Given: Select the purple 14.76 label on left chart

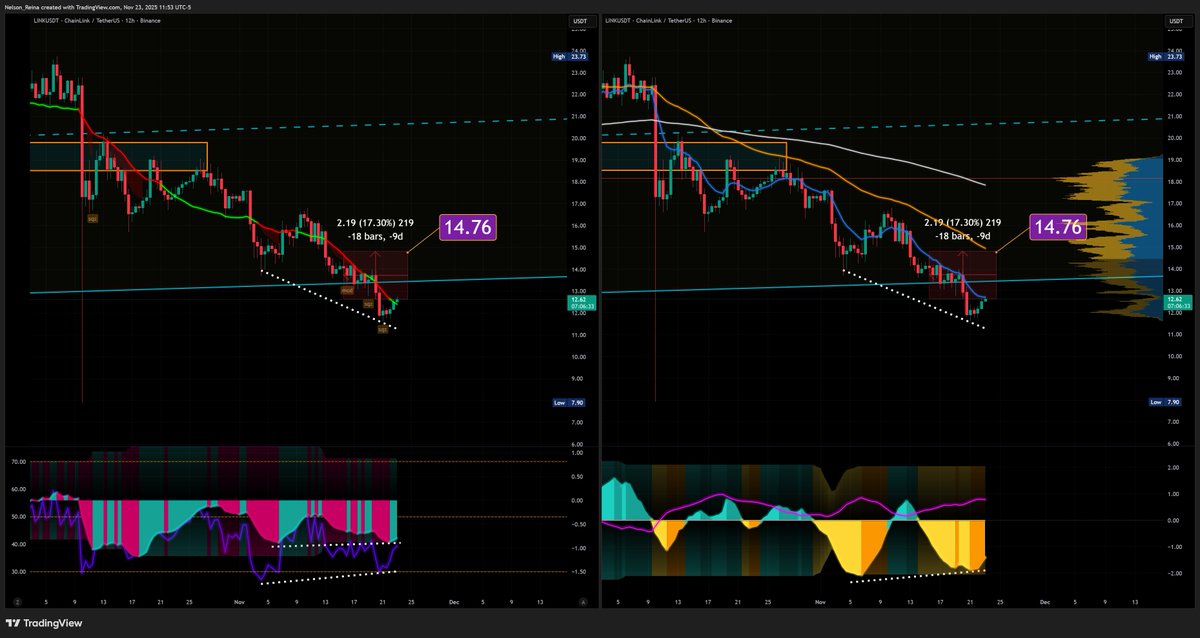Looking at the screenshot, I should tap(467, 227).
